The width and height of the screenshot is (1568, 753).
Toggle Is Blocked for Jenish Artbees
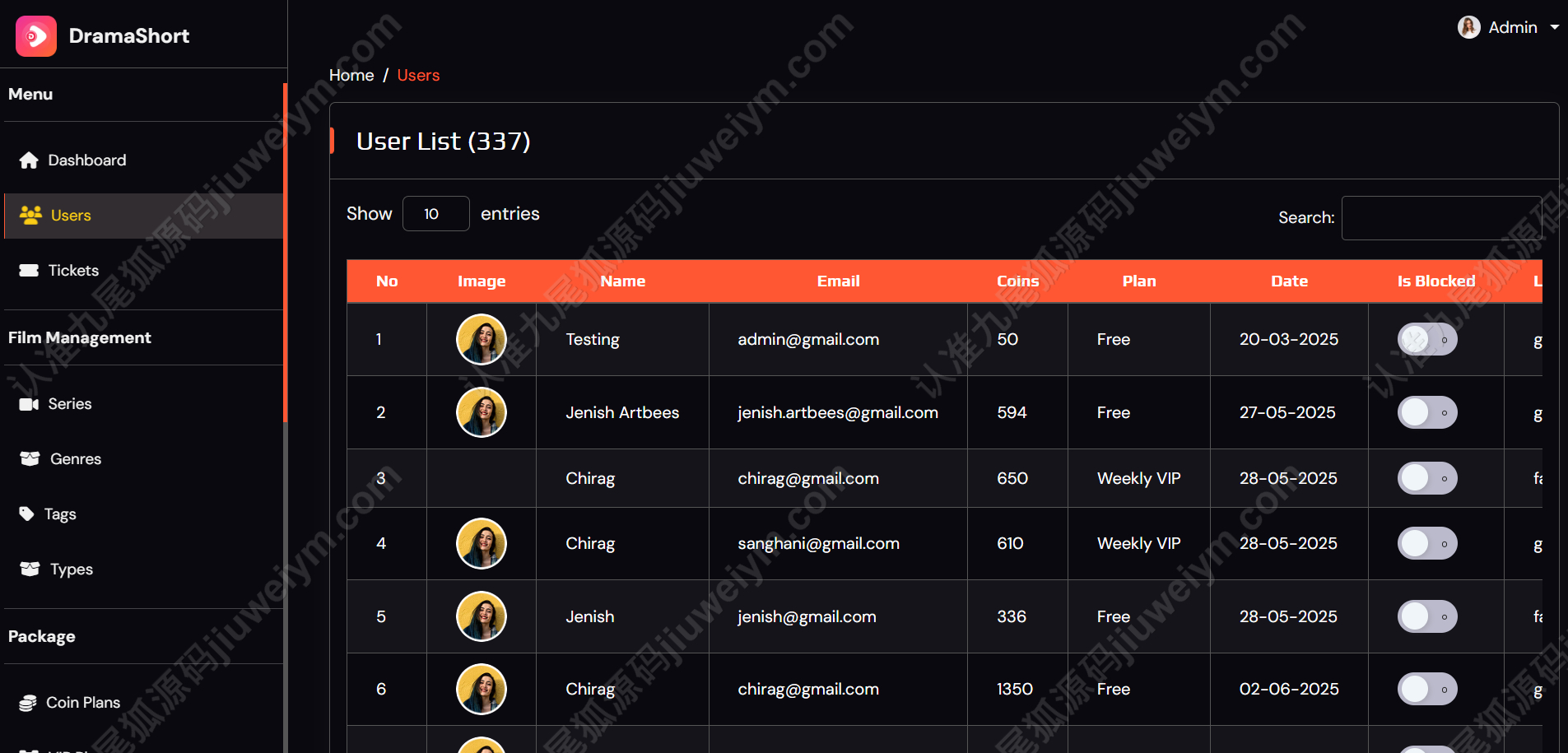coord(1427,412)
